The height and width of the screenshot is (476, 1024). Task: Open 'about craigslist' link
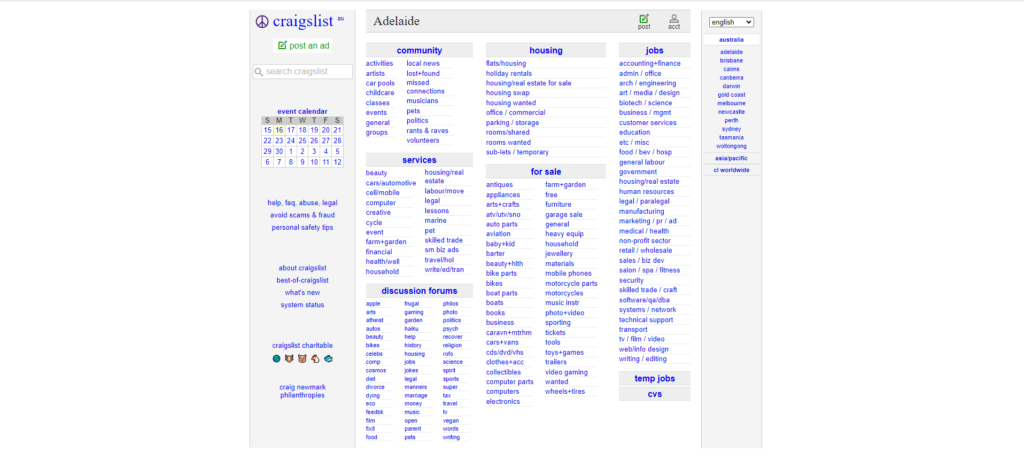302,268
